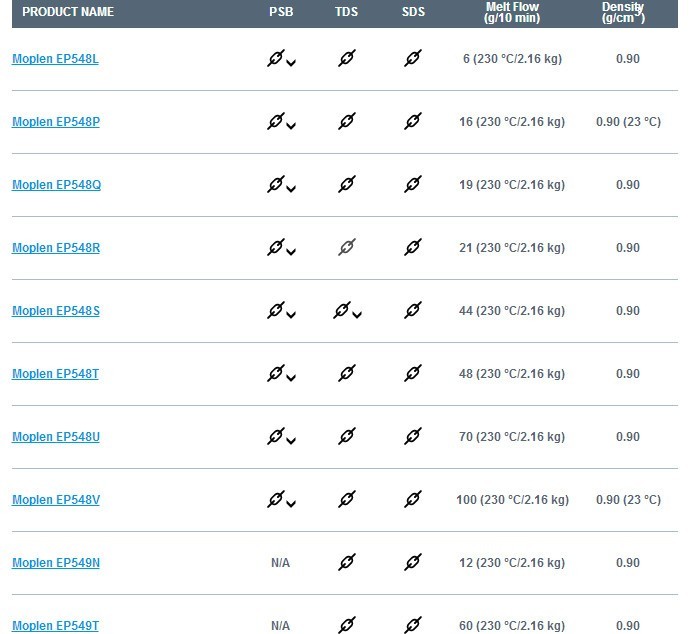The image size is (694, 634).
Task: Expand PSB dropdown chevron for Moplen EP548T
Action: tap(291, 378)
